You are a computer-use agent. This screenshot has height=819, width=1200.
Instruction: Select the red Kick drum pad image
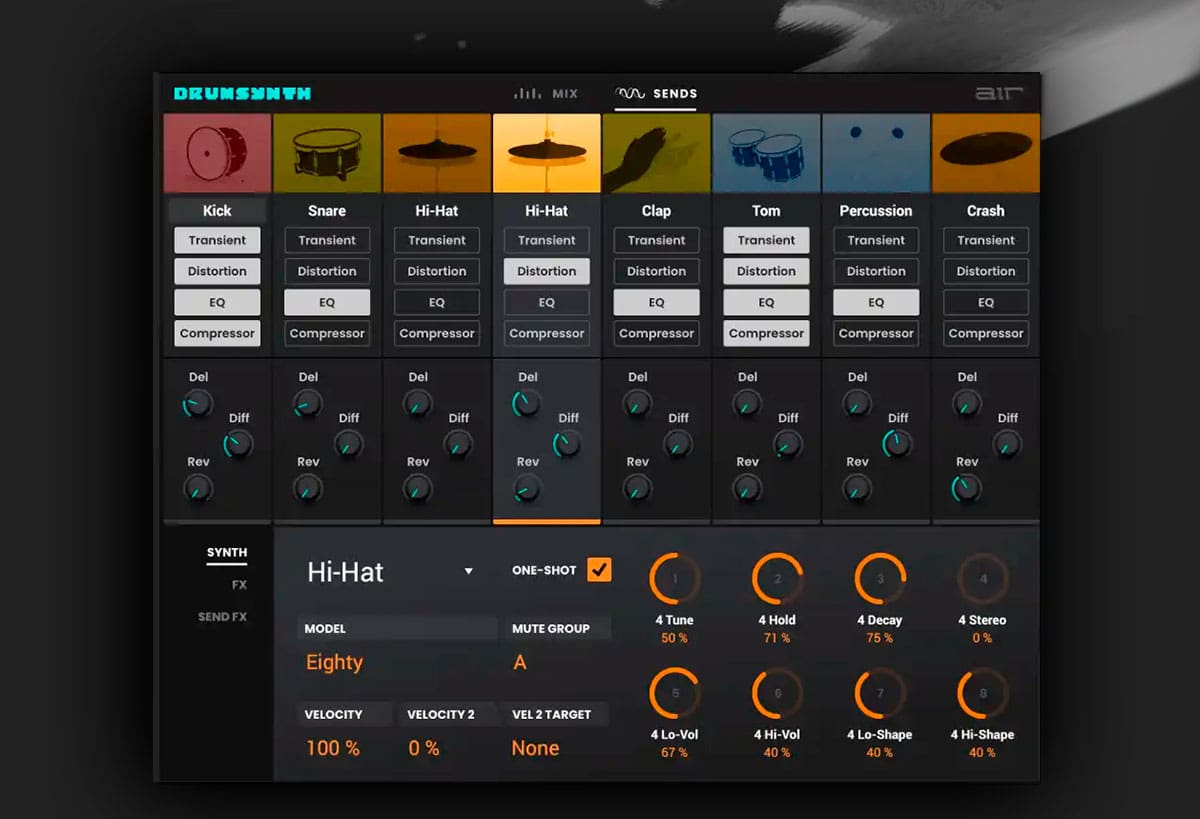pos(217,153)
